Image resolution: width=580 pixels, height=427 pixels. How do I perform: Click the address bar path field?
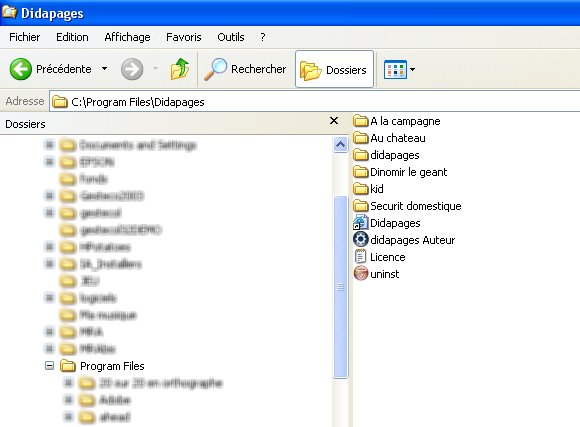[314, 101]
